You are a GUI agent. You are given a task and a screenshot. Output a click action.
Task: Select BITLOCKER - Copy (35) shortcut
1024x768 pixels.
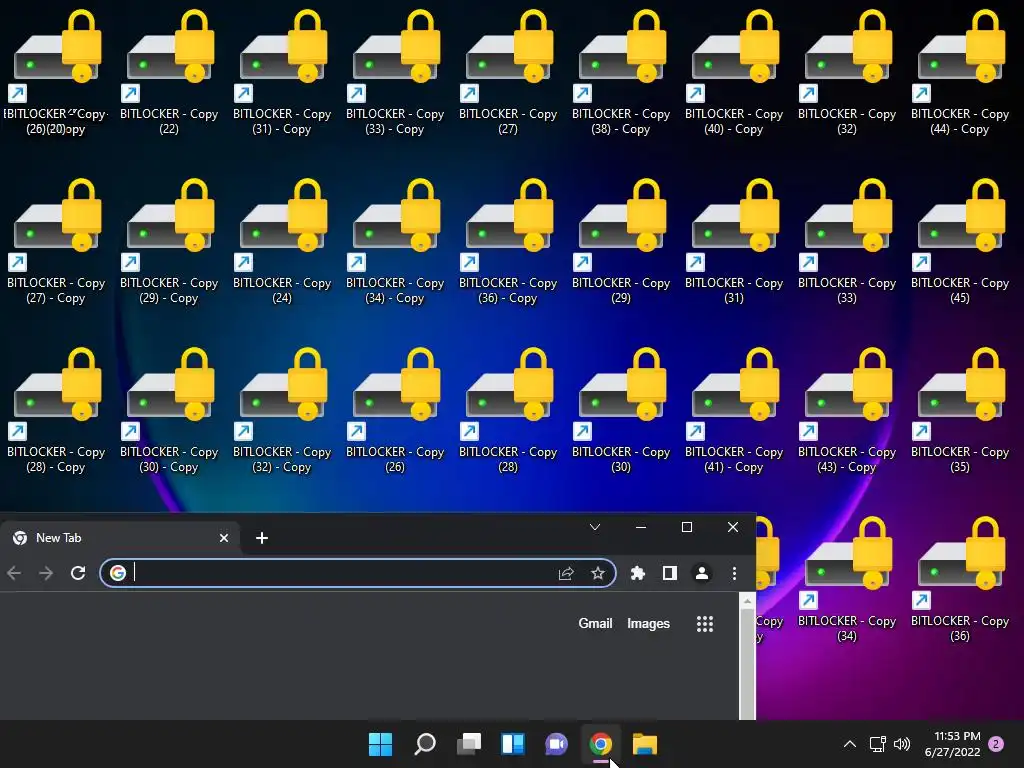tap(960, 410)
